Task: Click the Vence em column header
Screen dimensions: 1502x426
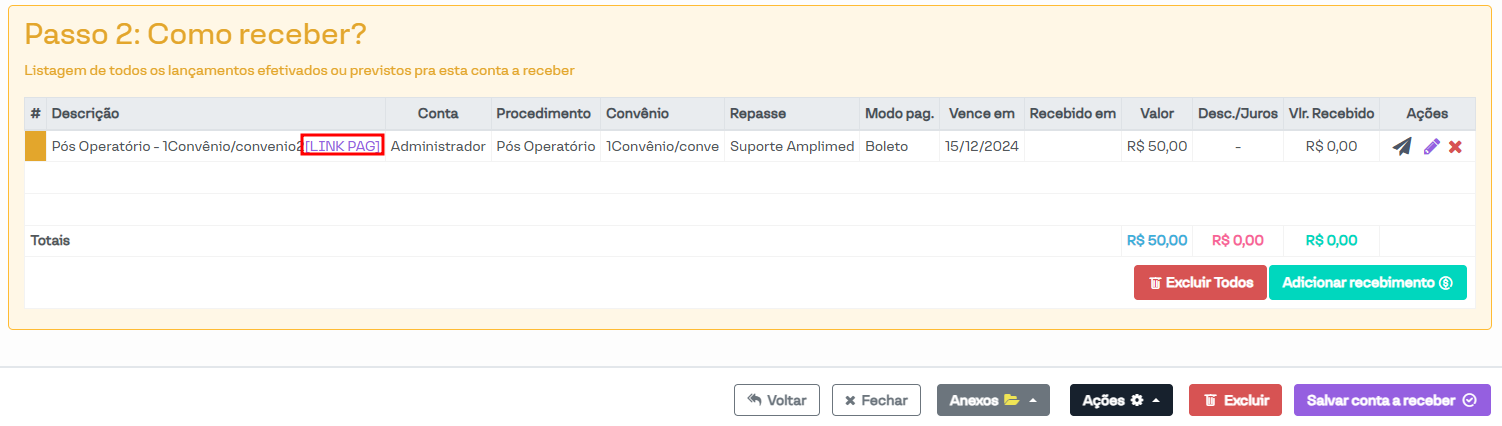Action: pos(981,114)
